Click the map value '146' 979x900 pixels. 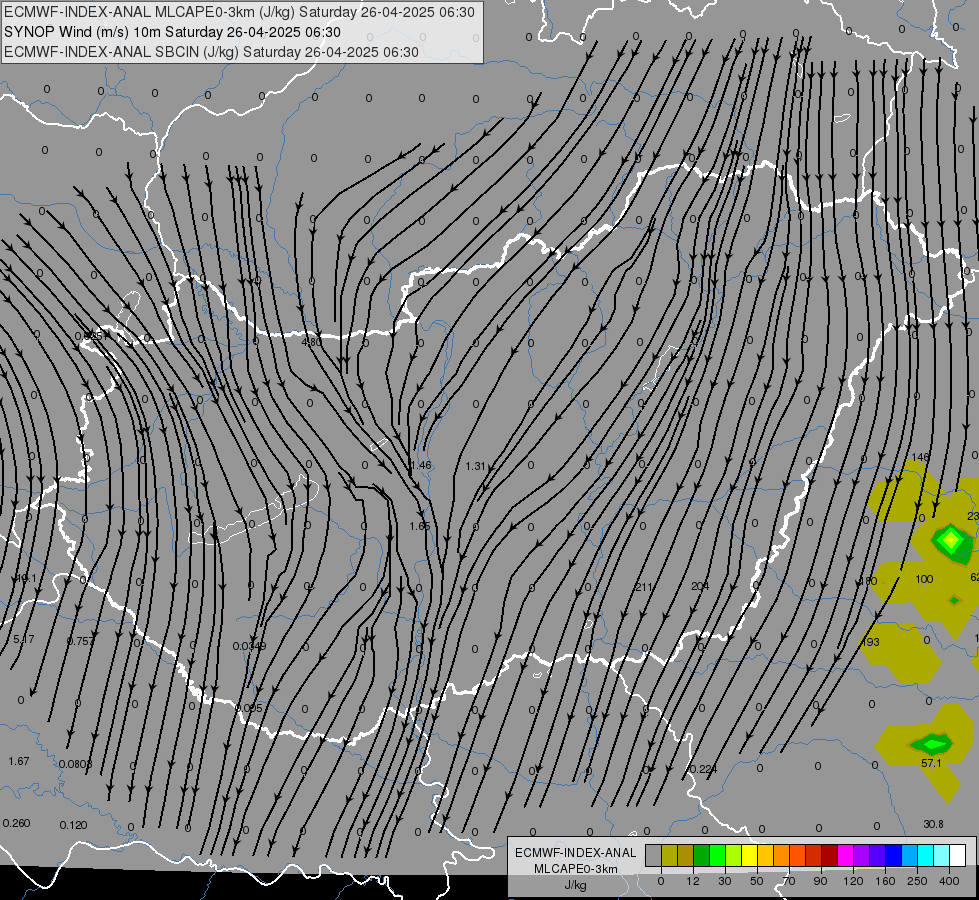coord(921,457)
